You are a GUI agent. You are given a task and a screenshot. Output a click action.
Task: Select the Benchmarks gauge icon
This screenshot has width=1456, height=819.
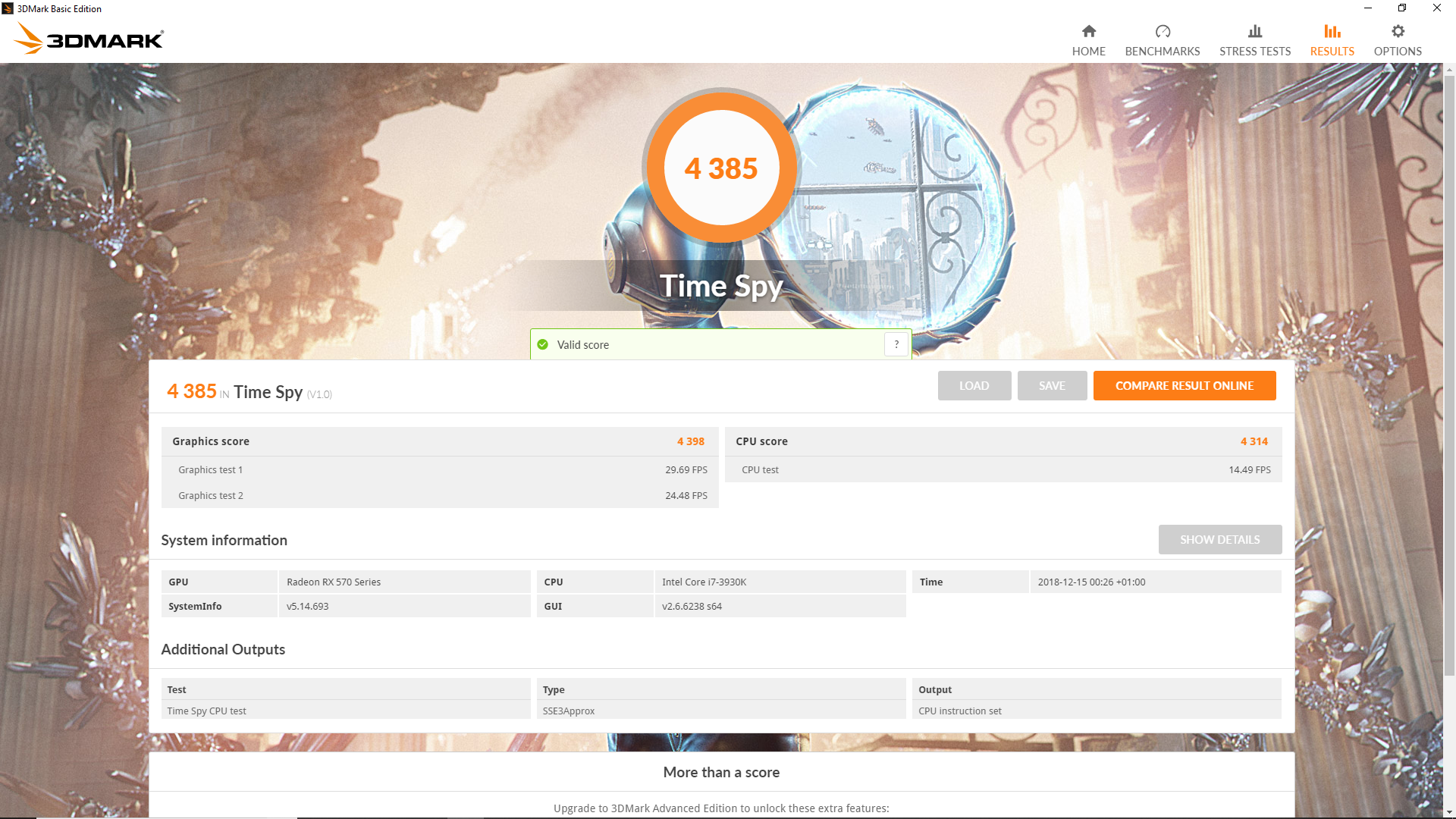[1162, 32]
